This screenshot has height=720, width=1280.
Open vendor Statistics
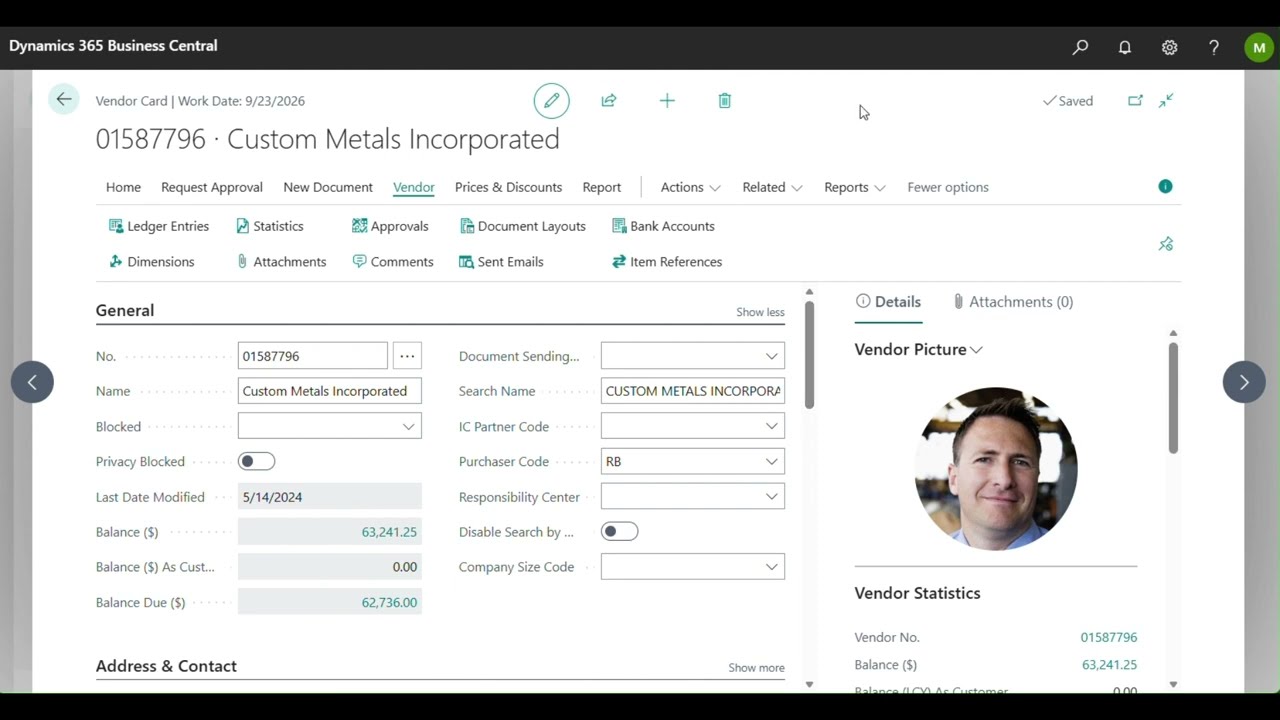pyautogui.click(x=270, y=226)
